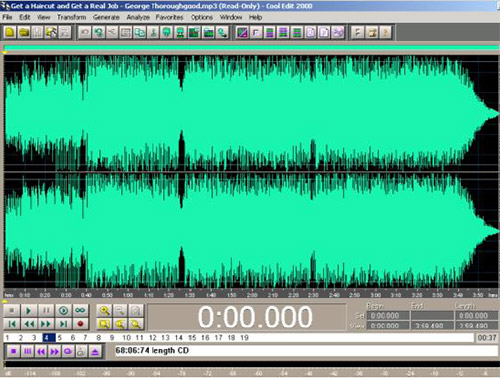Click the View End field showing 3:59.490

[x=432, y=325]
